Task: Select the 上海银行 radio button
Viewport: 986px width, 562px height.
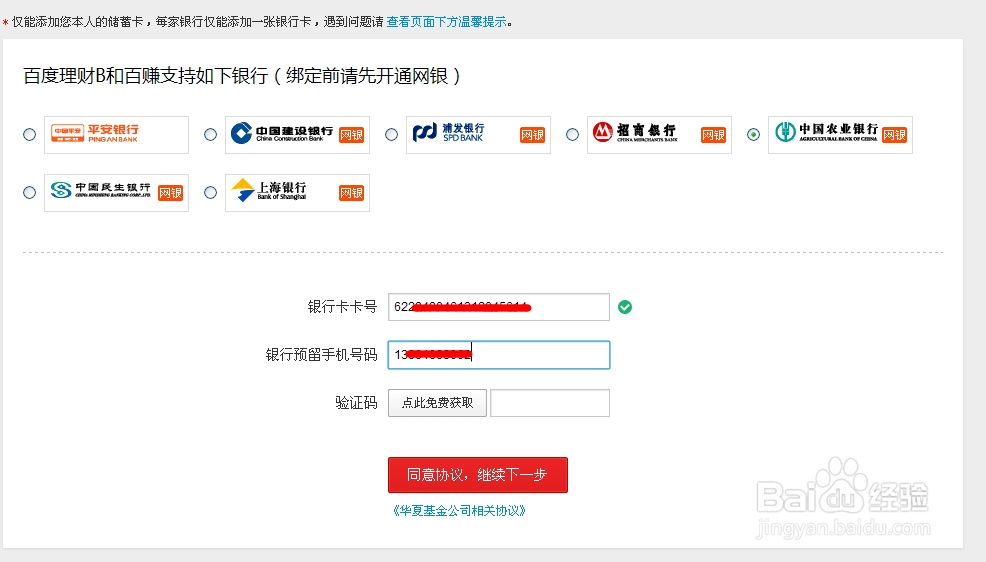Action: (x=211, y=192)
